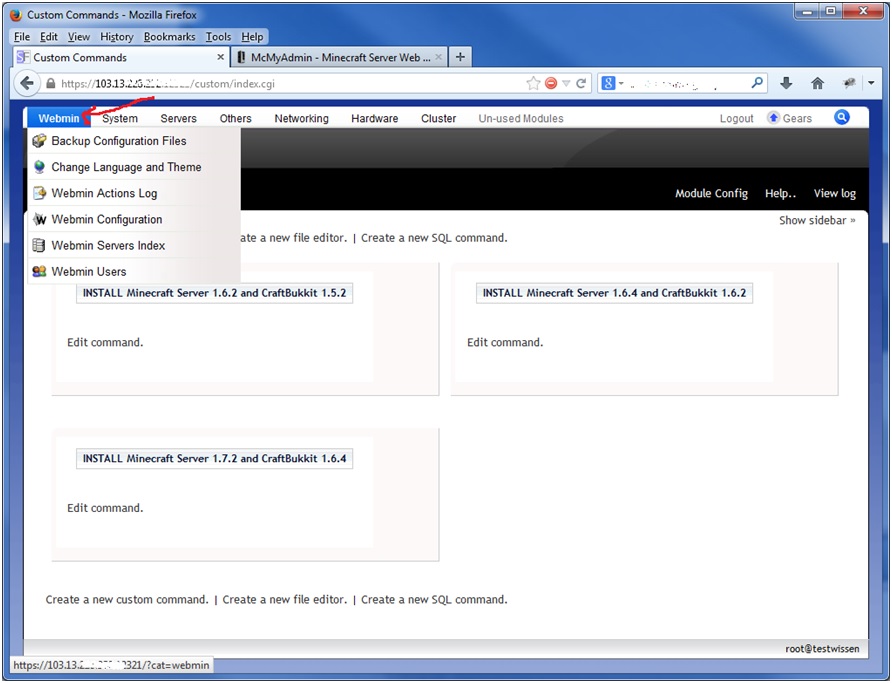Viewport: 892px width, 683px height.
Task: Open Firefox downloads arrow icon
Action: tap(786, 84)
